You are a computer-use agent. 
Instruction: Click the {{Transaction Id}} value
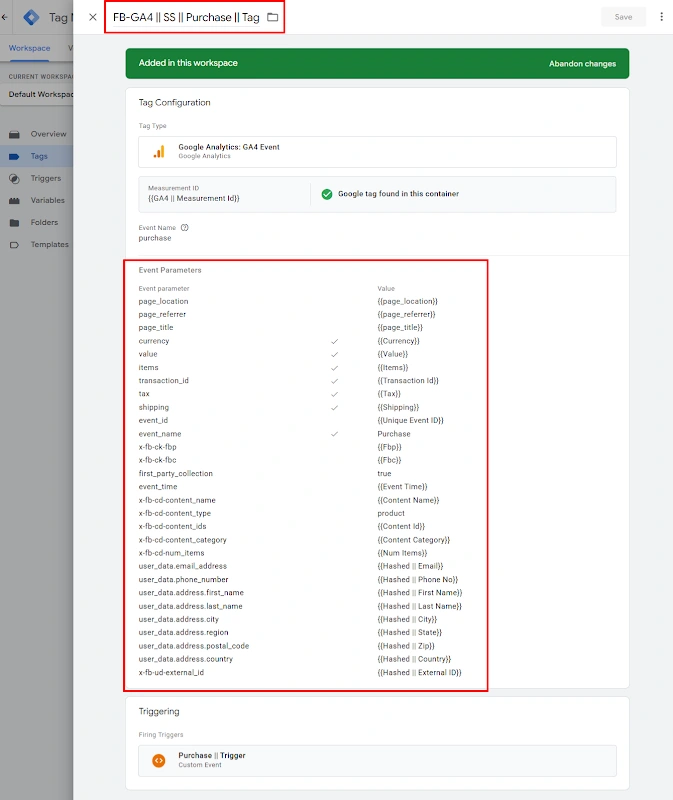point(408,381)
